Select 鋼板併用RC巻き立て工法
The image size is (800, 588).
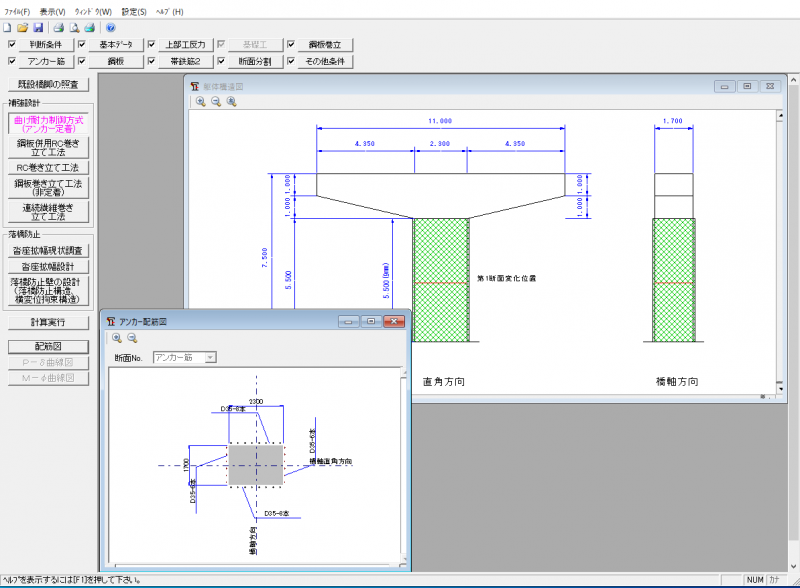tap(48, 148)
